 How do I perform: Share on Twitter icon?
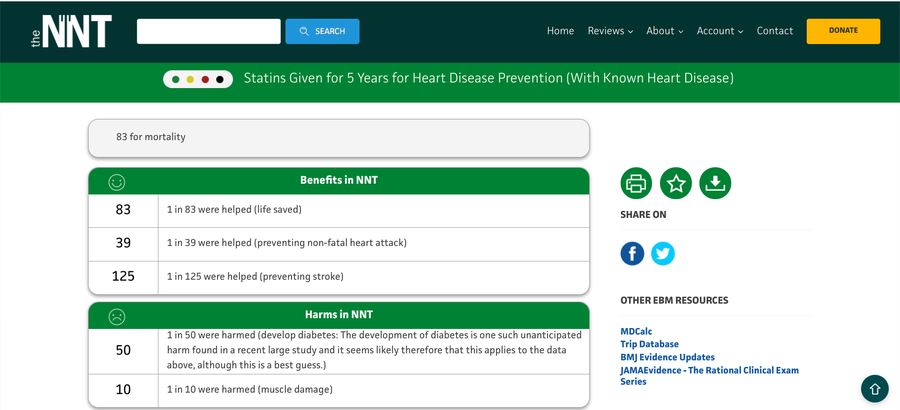pyautogui.click(x=663, y=253)
